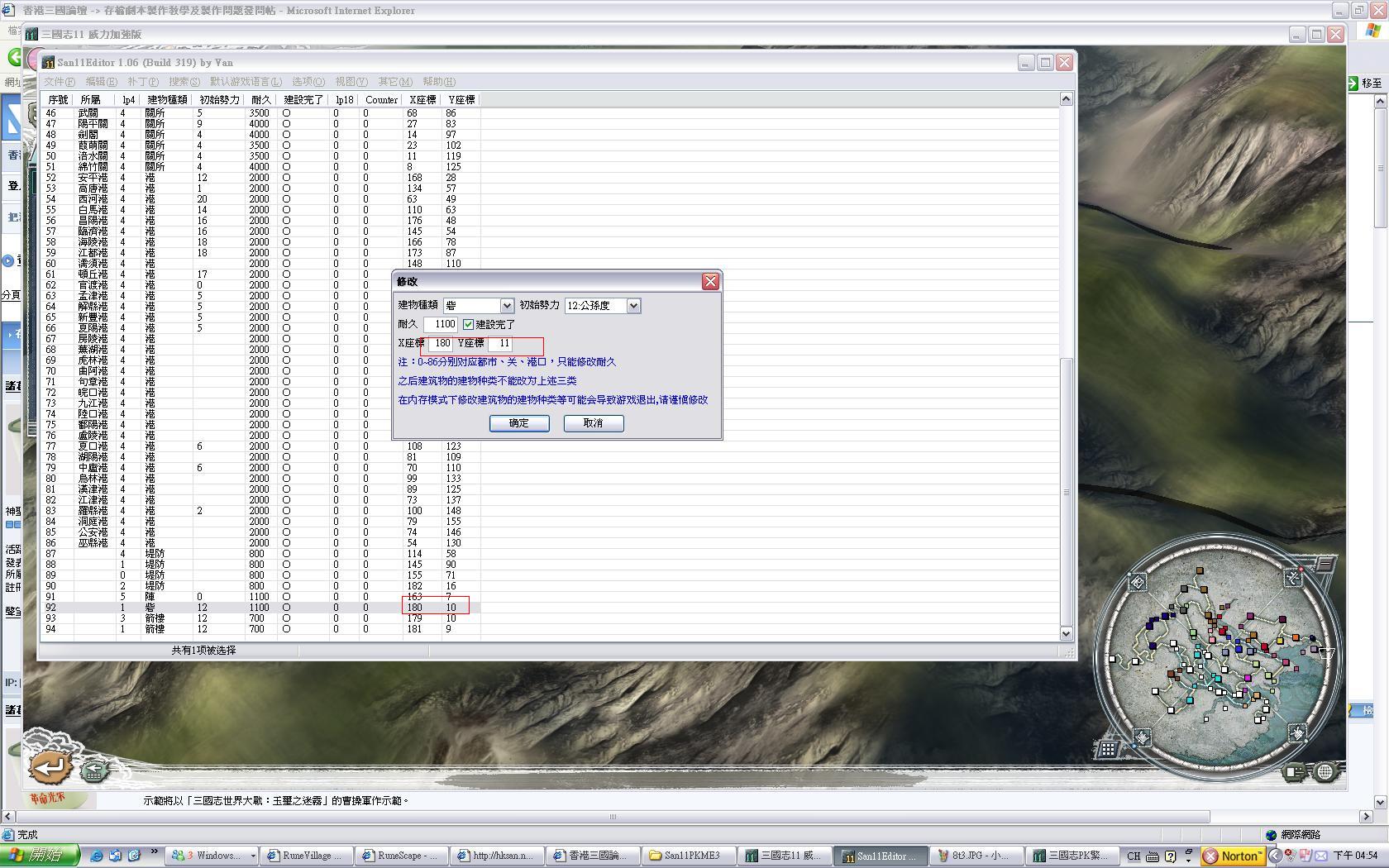Click the browser horizontal scrollbar

point(612,817)
